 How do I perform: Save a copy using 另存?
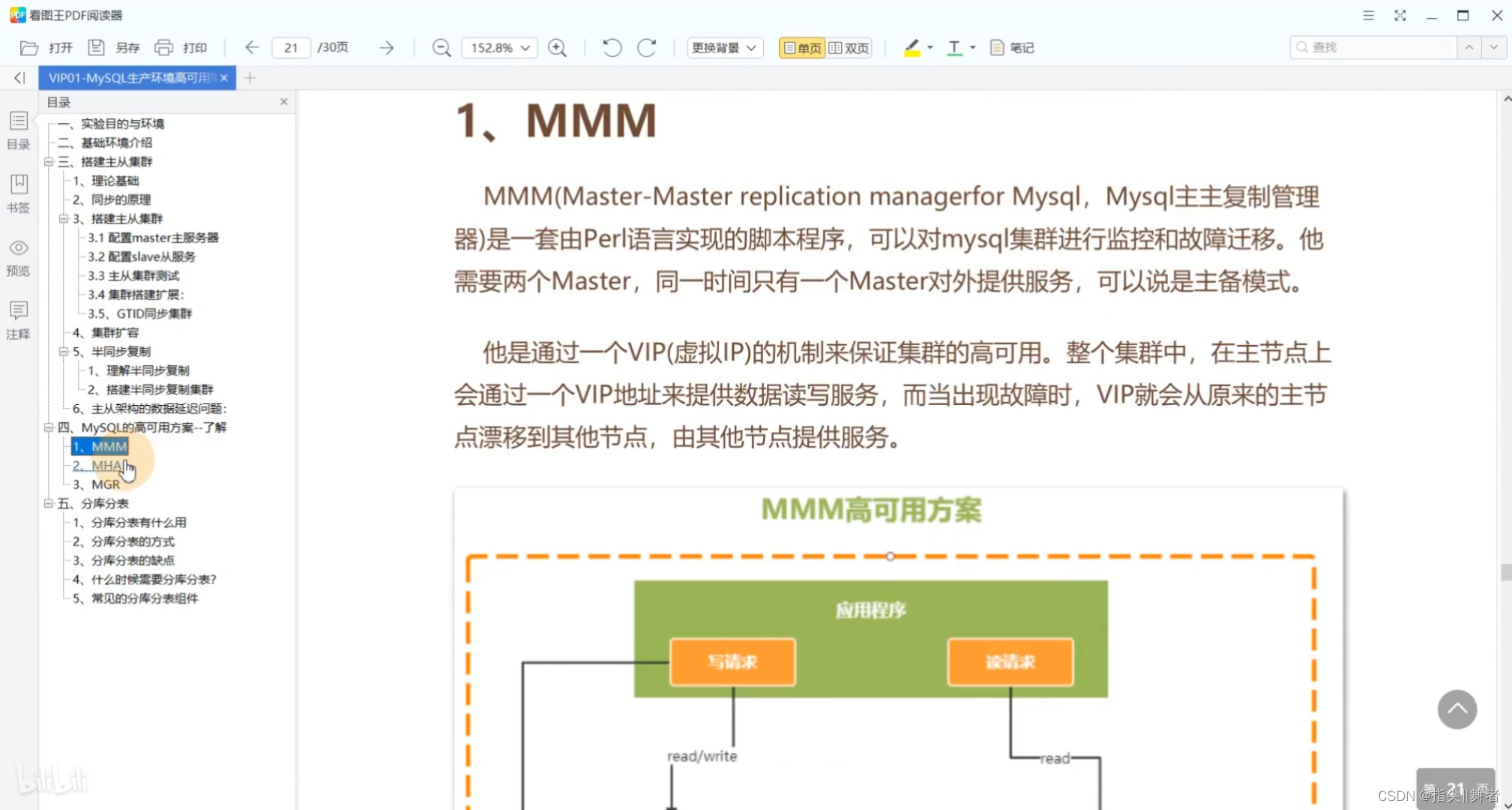[x=114, y=48]
